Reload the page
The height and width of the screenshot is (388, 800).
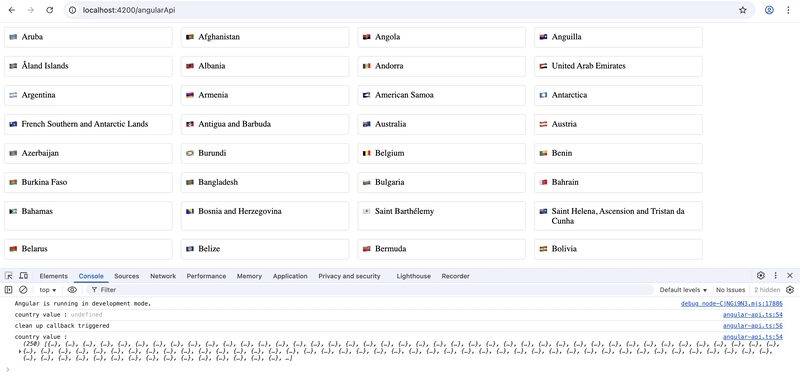point(49,10)
